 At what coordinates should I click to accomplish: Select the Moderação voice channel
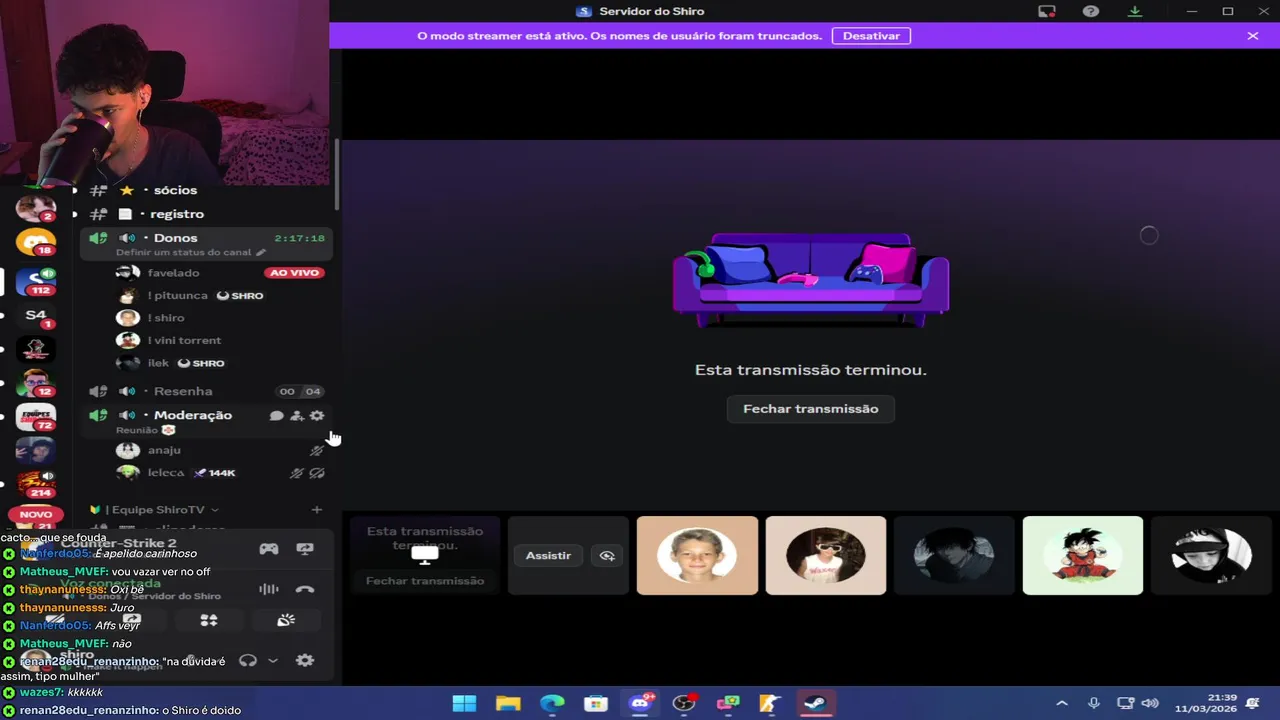point(192,415)
